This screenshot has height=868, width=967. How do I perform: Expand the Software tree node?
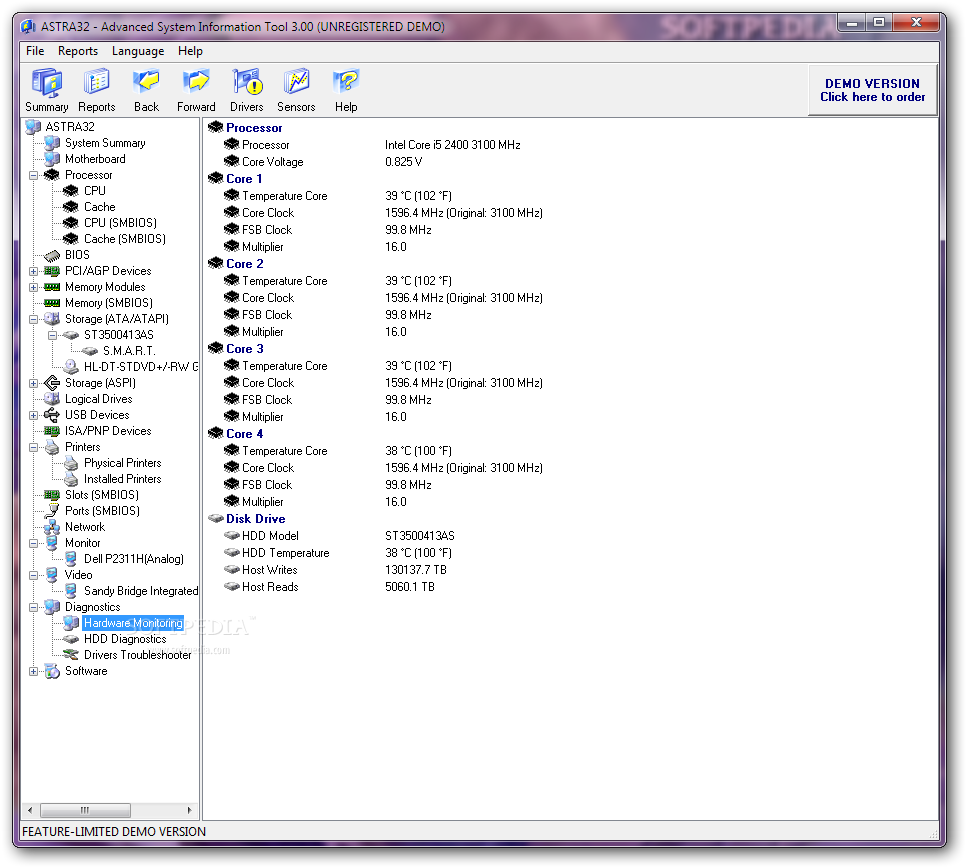point(34,671)
